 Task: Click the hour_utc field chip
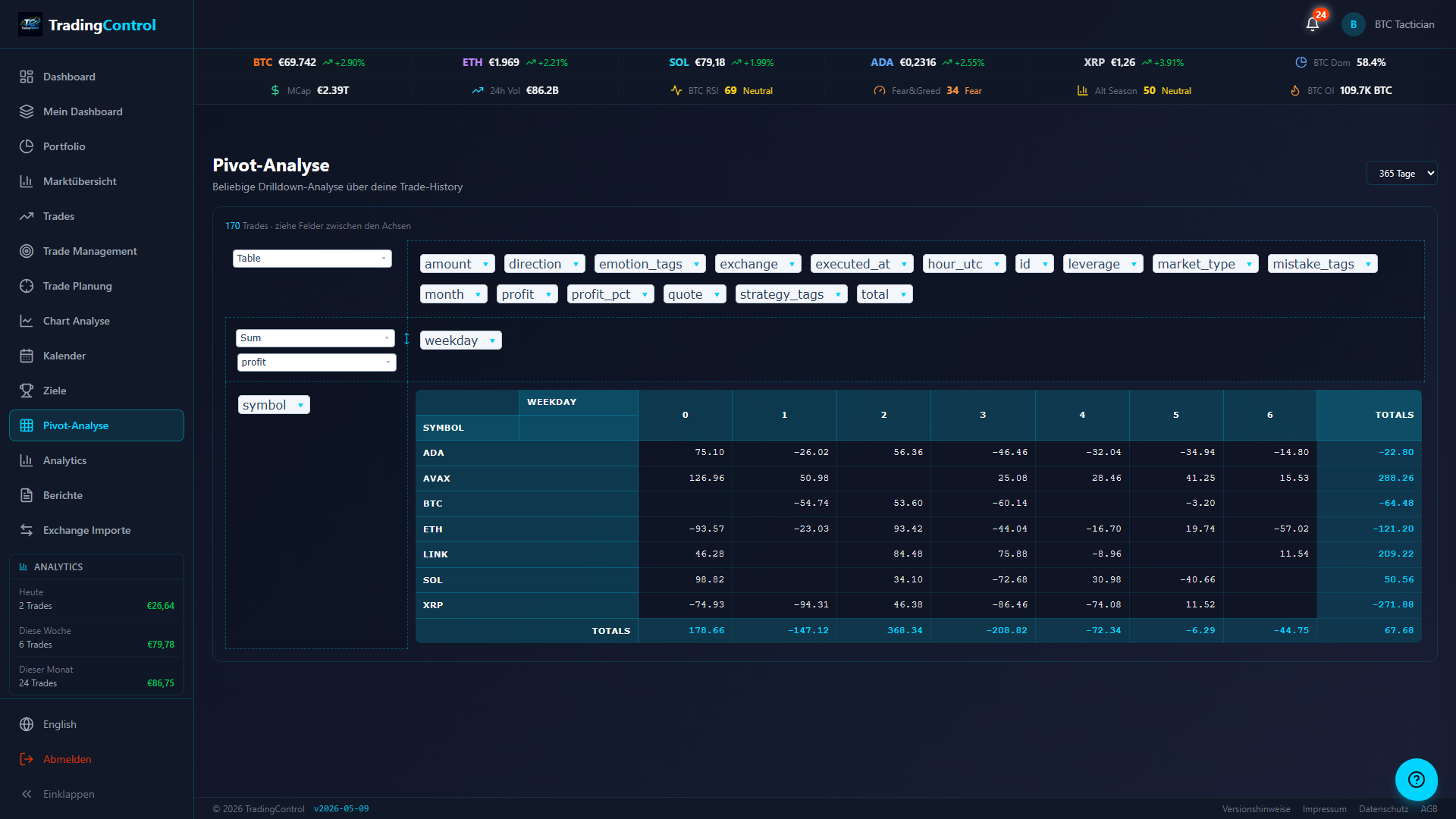tap(965, 264)
